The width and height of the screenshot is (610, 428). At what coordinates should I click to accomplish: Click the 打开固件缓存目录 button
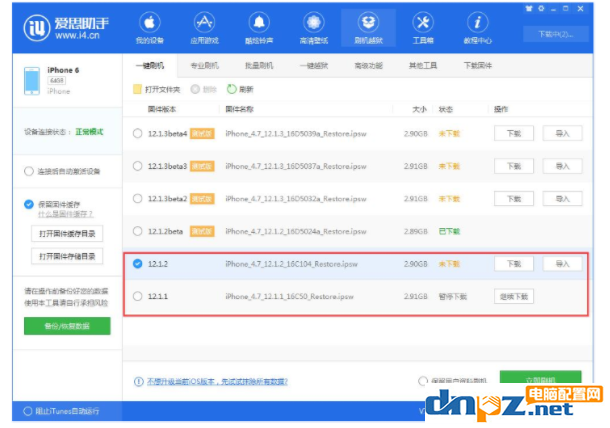pos(67,233)
